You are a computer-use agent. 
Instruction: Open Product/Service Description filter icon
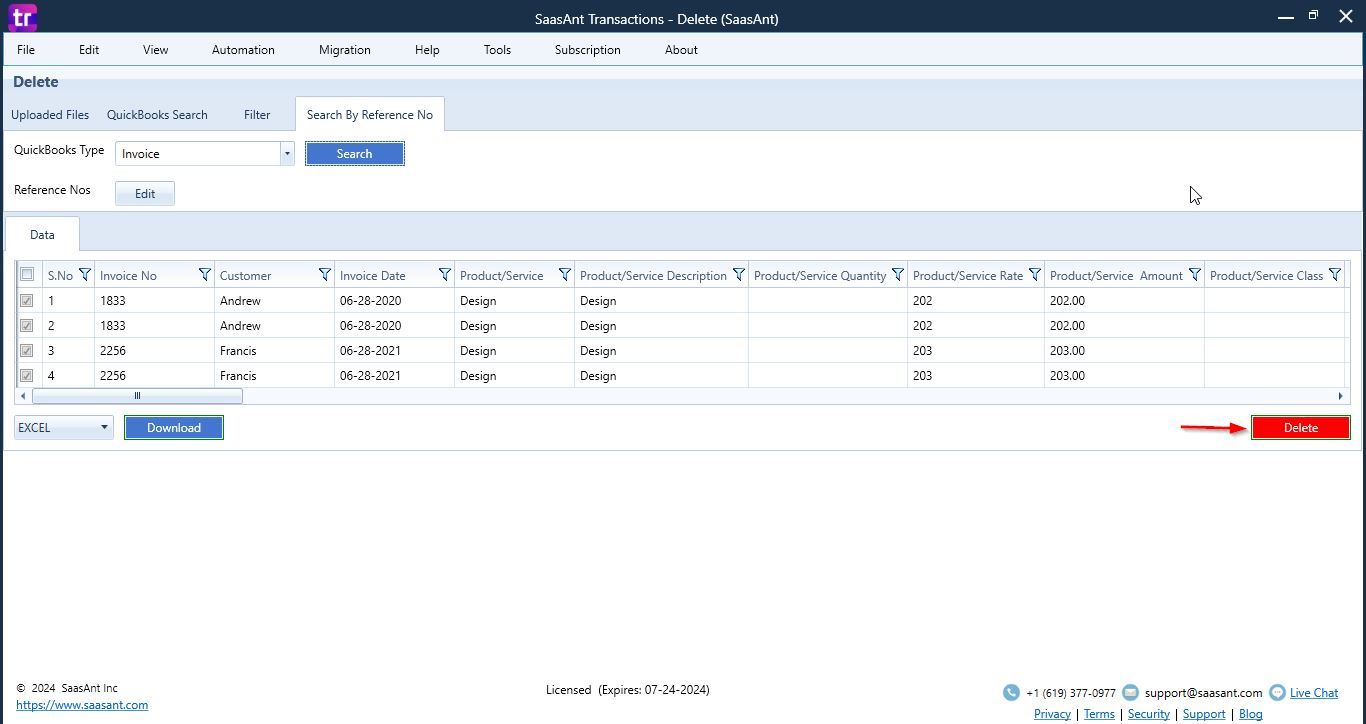point(739,275)
